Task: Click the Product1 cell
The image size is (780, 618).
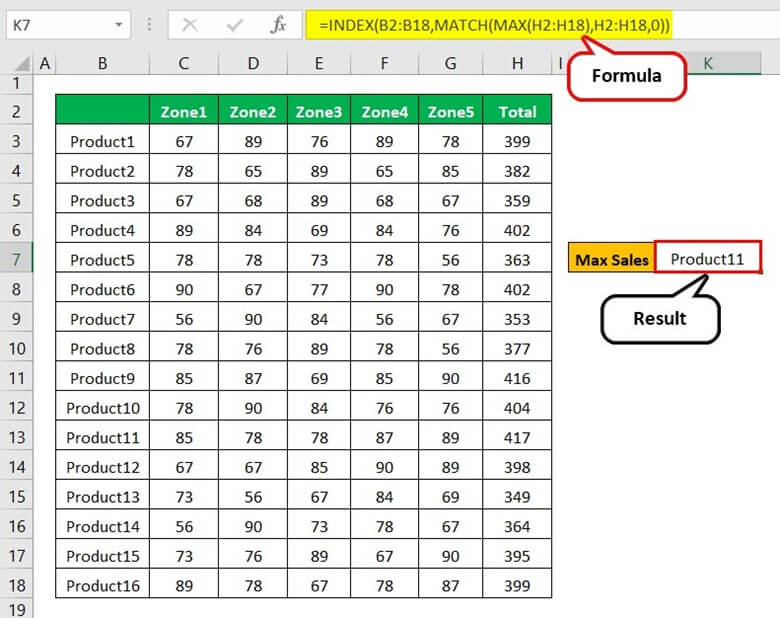Action: pyautogui.click(x=102, y=141)
